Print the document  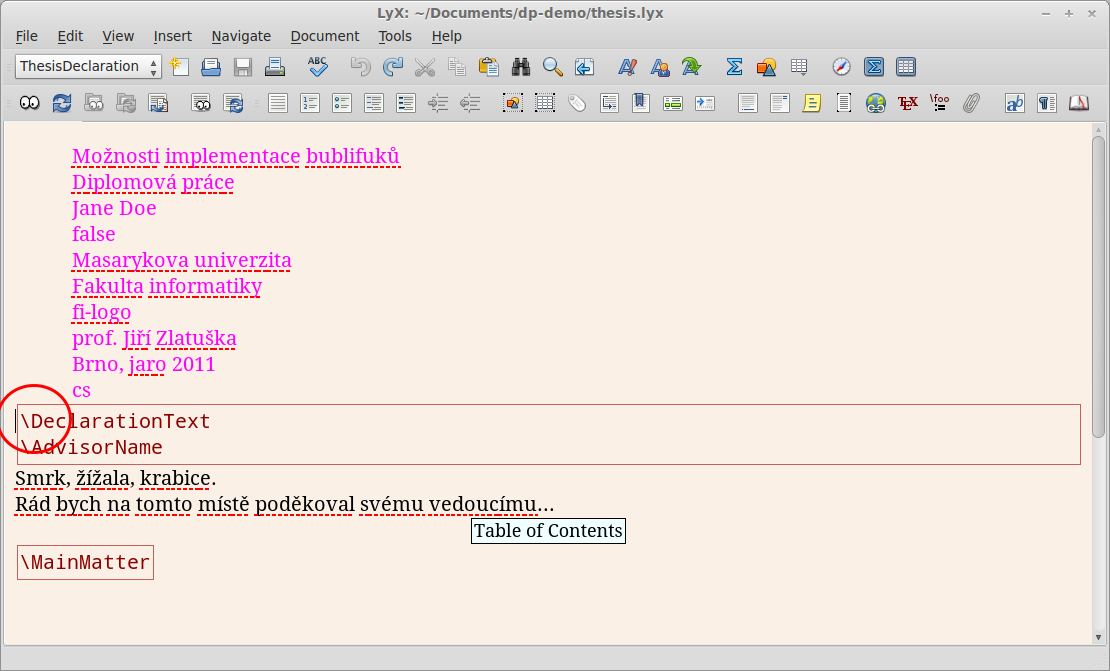tap(275, 67)
